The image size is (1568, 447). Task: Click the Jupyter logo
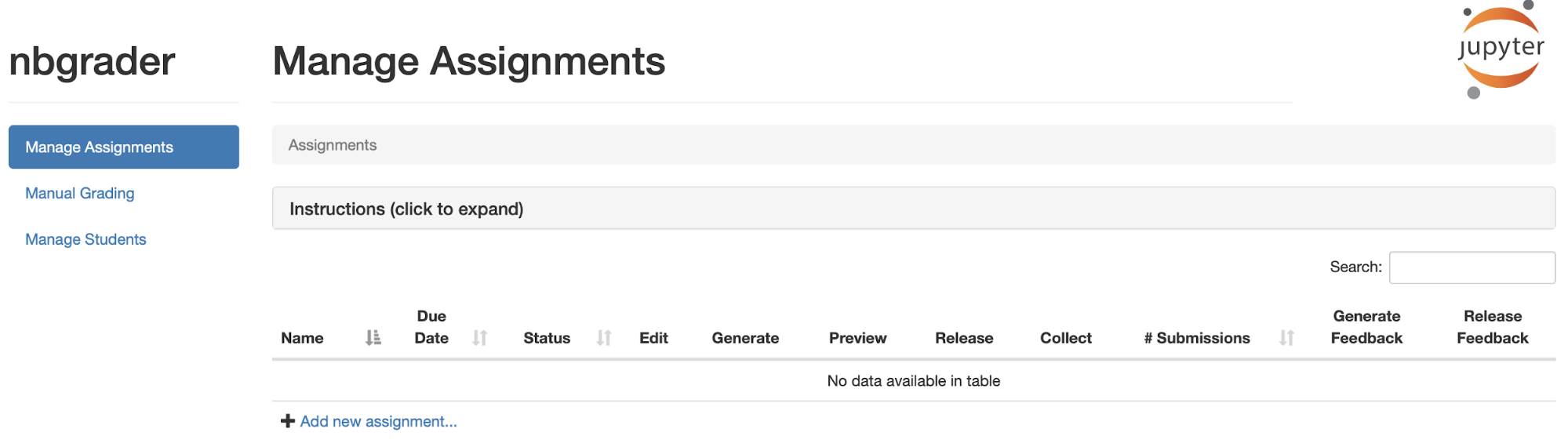[1501, 49]
